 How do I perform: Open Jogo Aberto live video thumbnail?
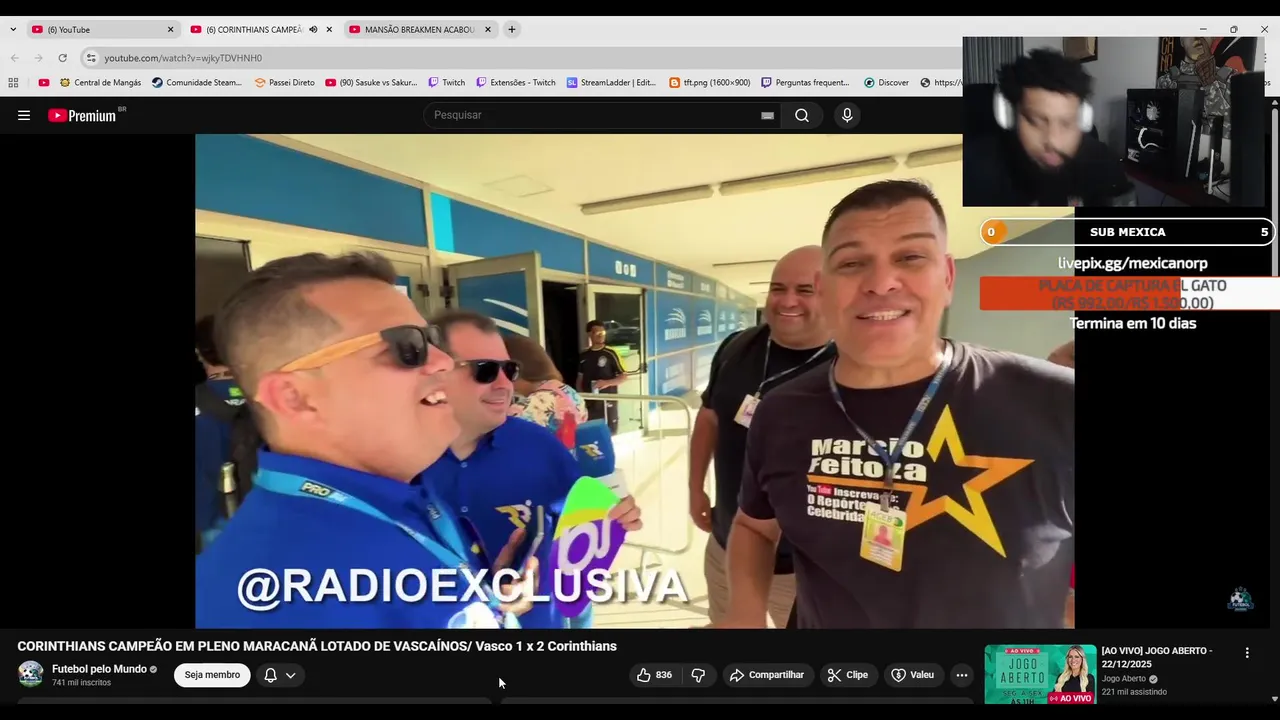click(1040, 674)
